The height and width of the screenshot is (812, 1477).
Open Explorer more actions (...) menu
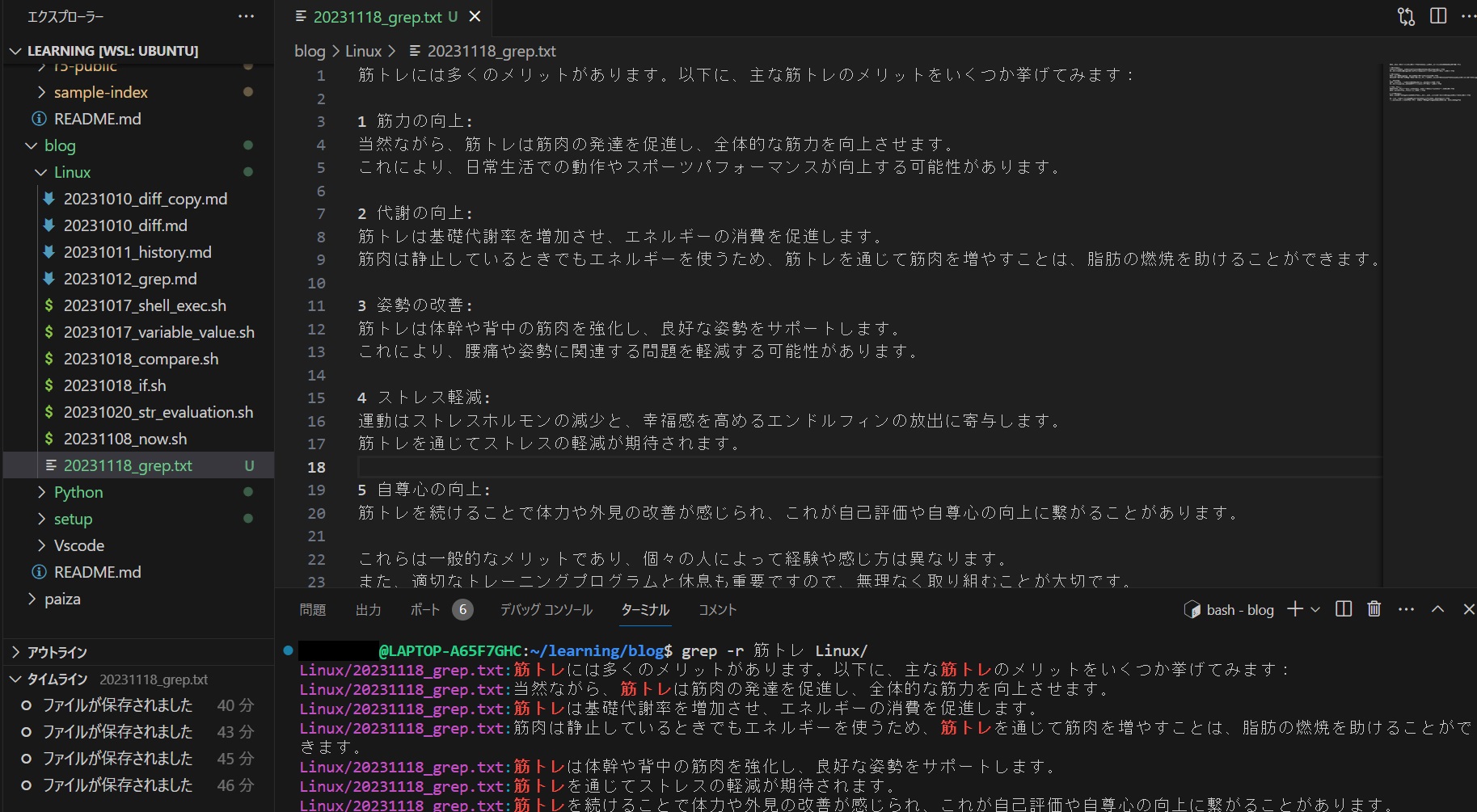(246, 15)
